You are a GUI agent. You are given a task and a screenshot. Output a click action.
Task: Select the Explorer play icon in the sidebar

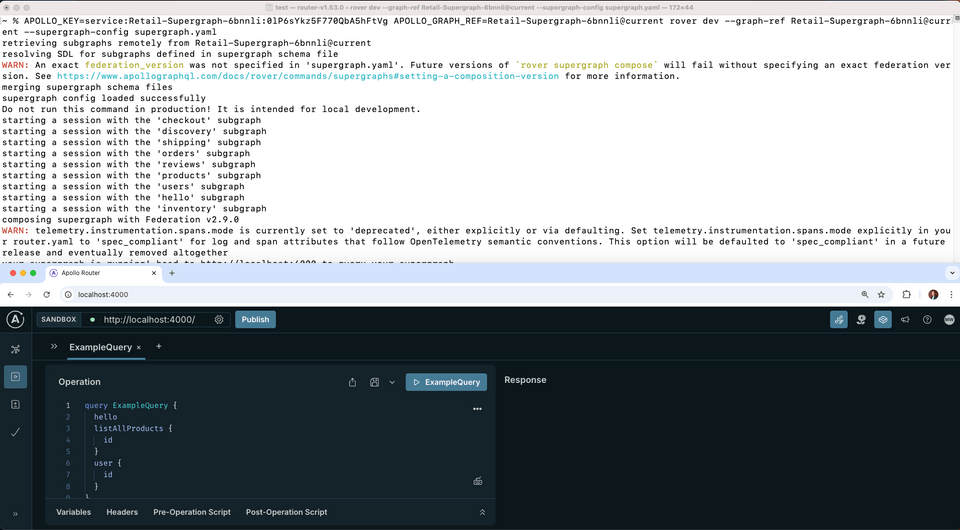(x=15, y=376)
